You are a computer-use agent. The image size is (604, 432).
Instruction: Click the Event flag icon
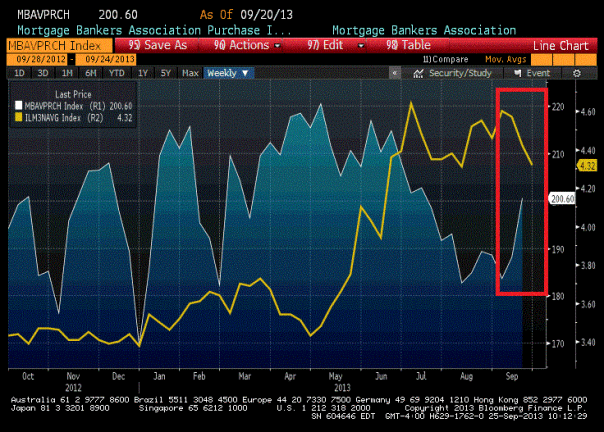tap(517, 73)
